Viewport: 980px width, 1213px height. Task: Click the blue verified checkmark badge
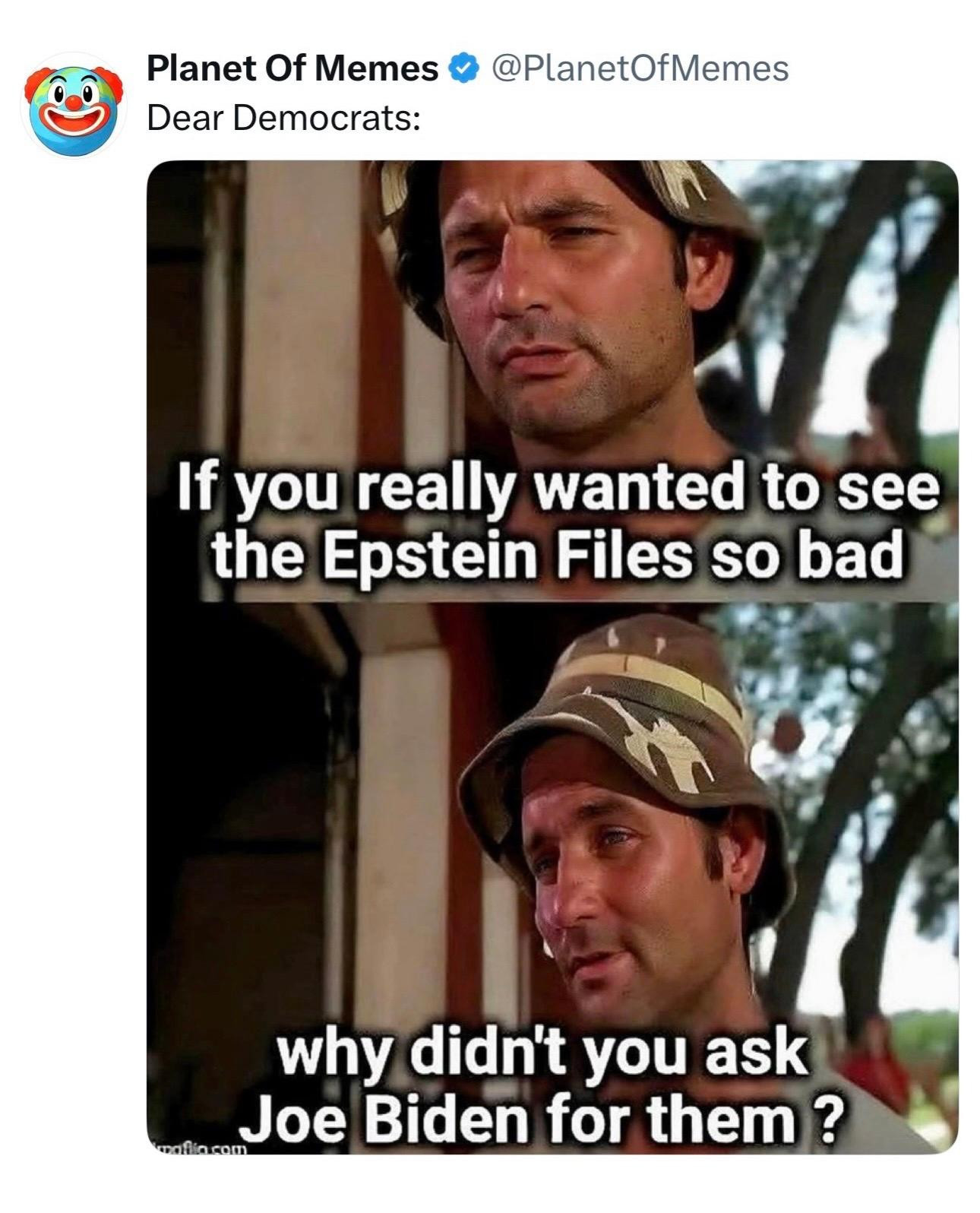(463, 69)
